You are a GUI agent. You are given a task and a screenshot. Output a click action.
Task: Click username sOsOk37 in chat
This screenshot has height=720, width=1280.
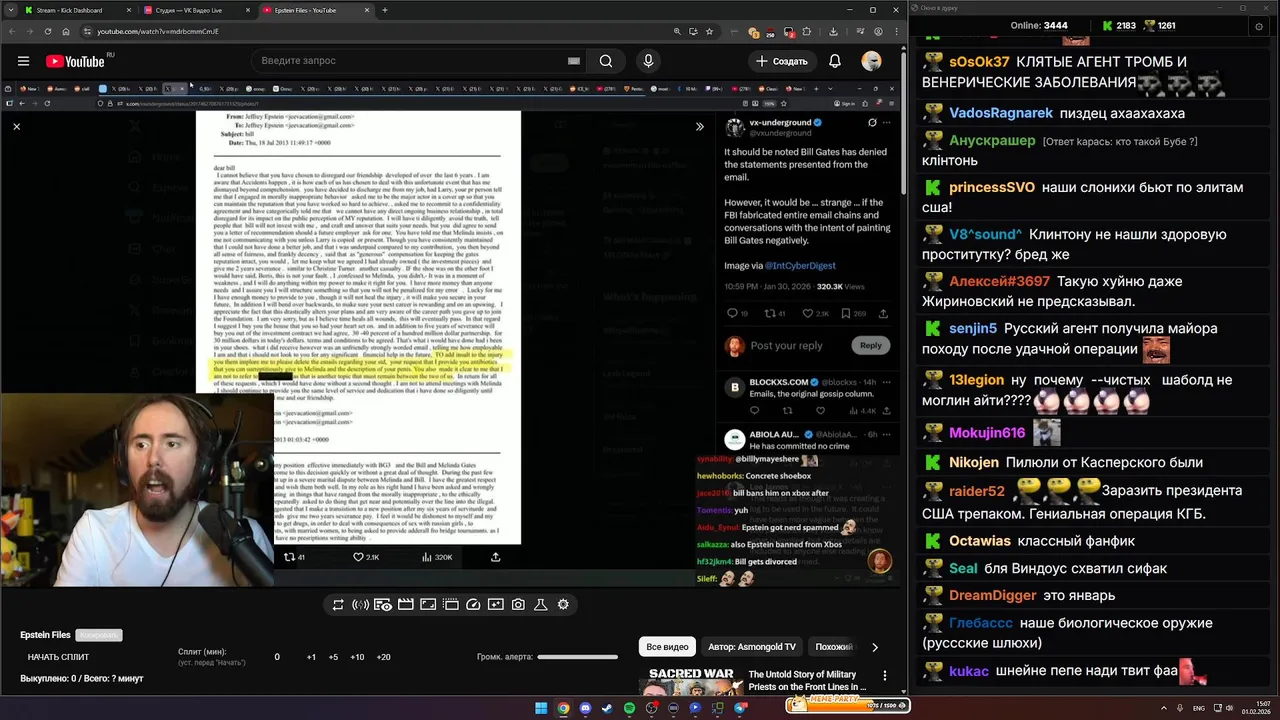click(x=979, y=62)
